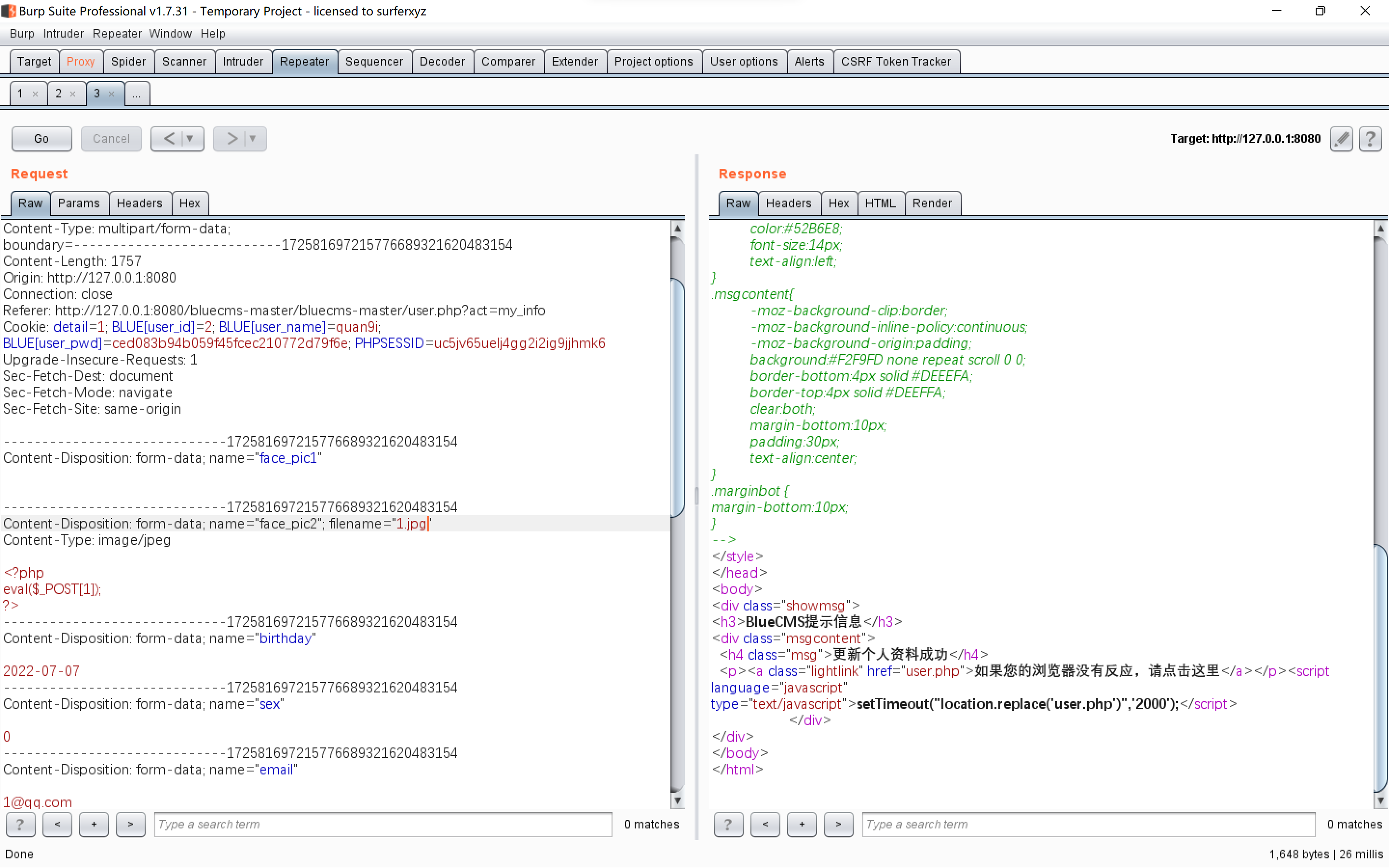Show the response Render view
This screenshot has height=868, width=1389.
pos(933,203)
